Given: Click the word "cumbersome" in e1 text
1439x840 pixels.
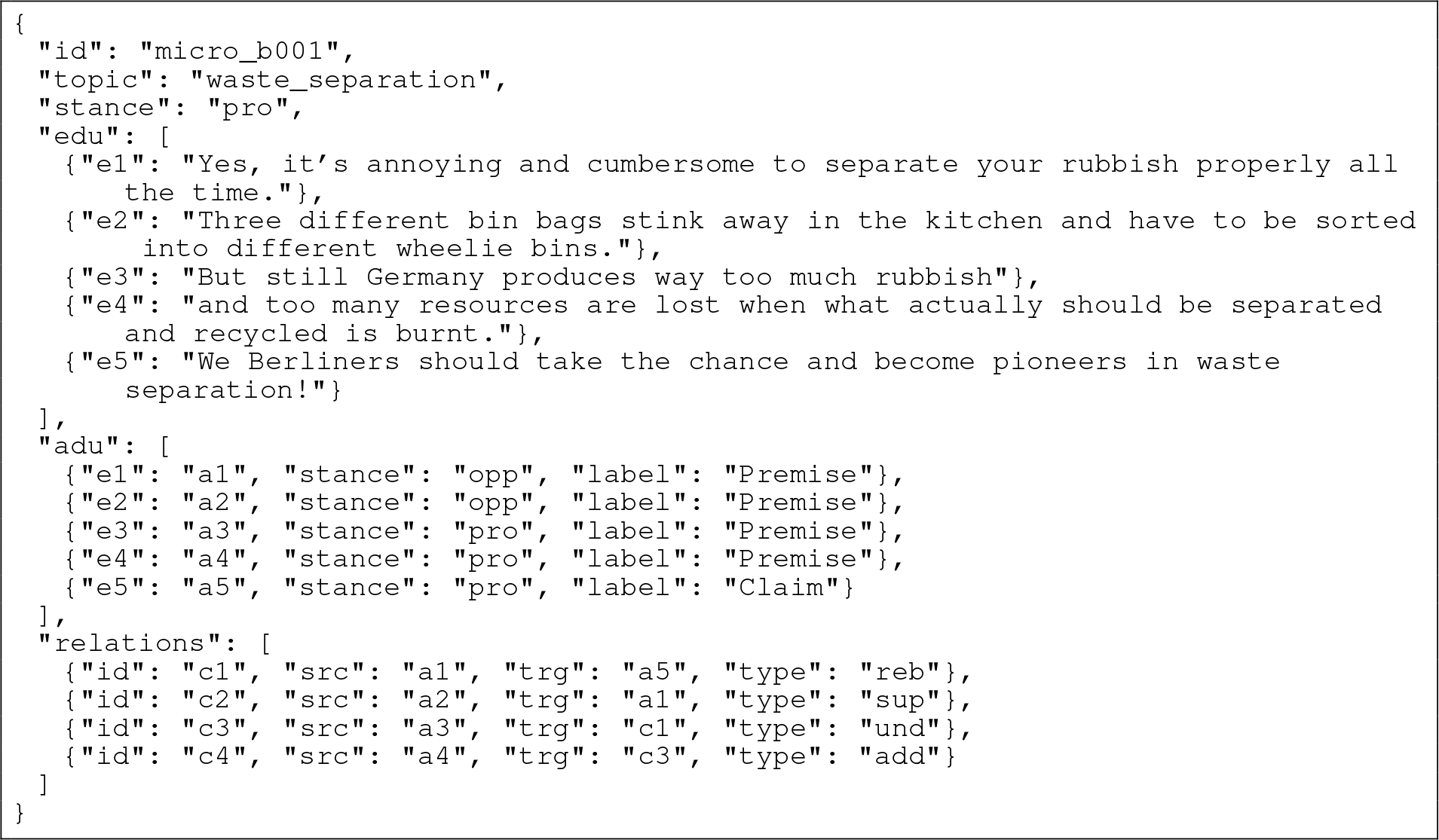Looking at the screenshot, I should pos(671,164).
